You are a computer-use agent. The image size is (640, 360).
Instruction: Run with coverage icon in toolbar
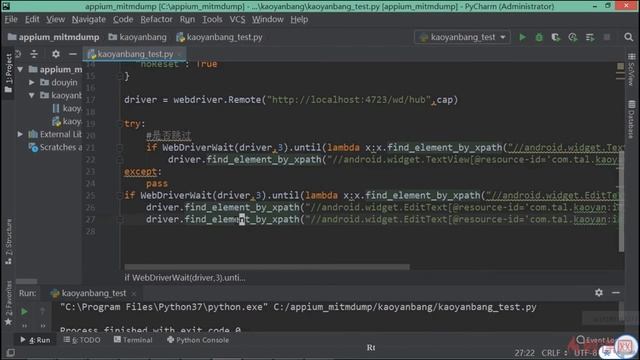click(x=556, y=37)
